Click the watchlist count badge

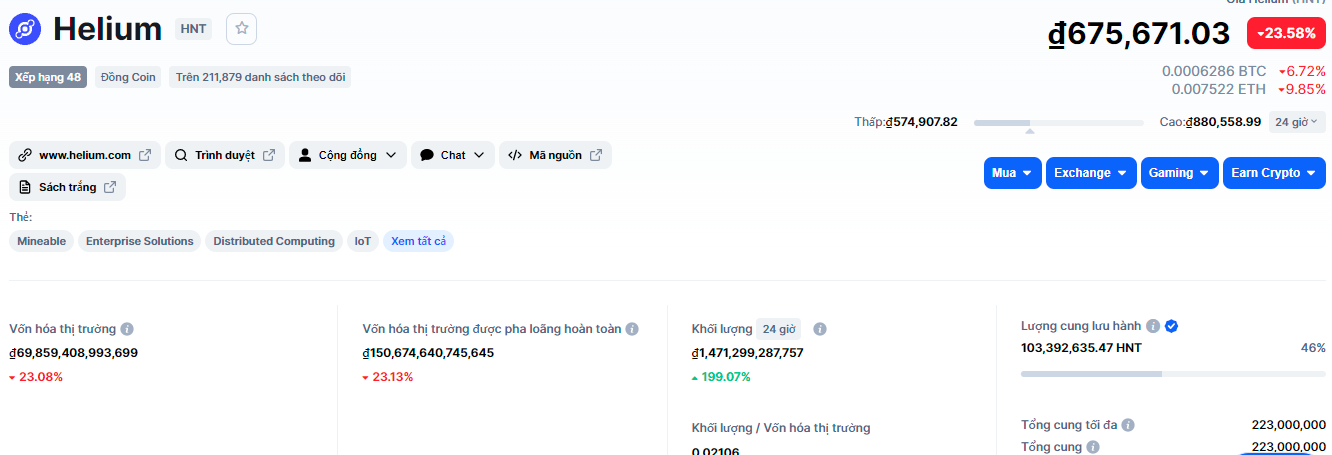point(260,77)
